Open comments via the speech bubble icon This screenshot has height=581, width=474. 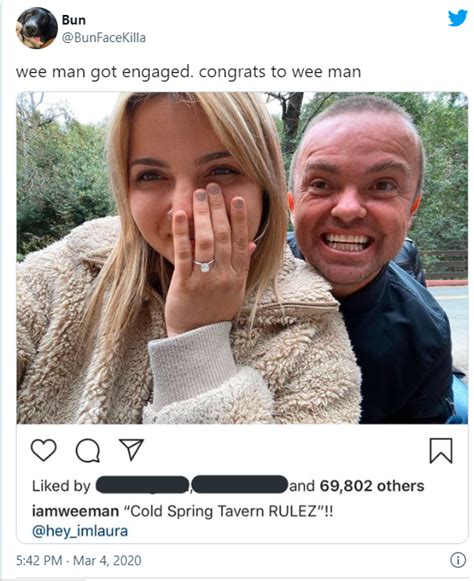click(88, 451)
